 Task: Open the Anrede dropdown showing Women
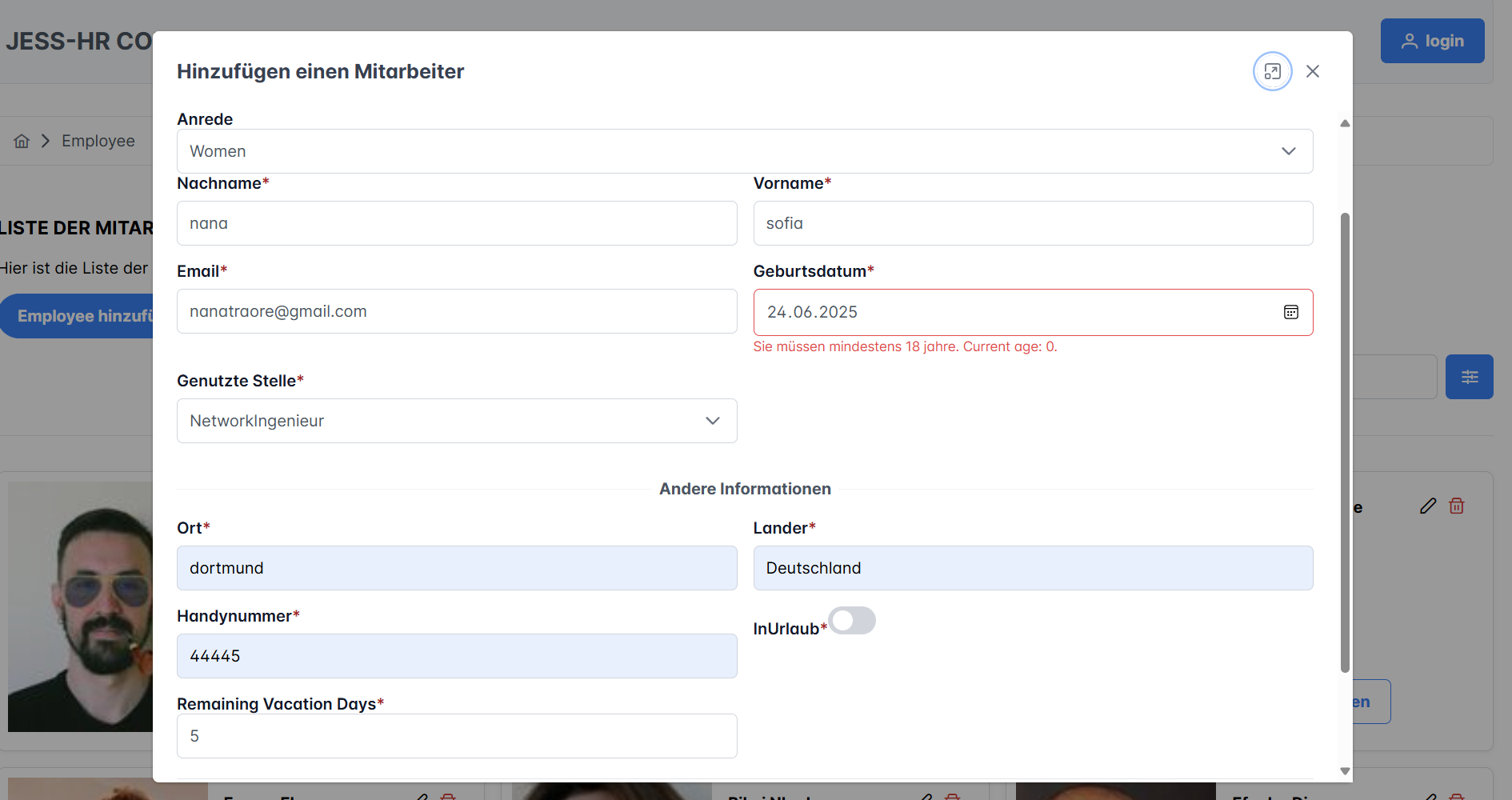pyautogui.click(x=744, y=151)
